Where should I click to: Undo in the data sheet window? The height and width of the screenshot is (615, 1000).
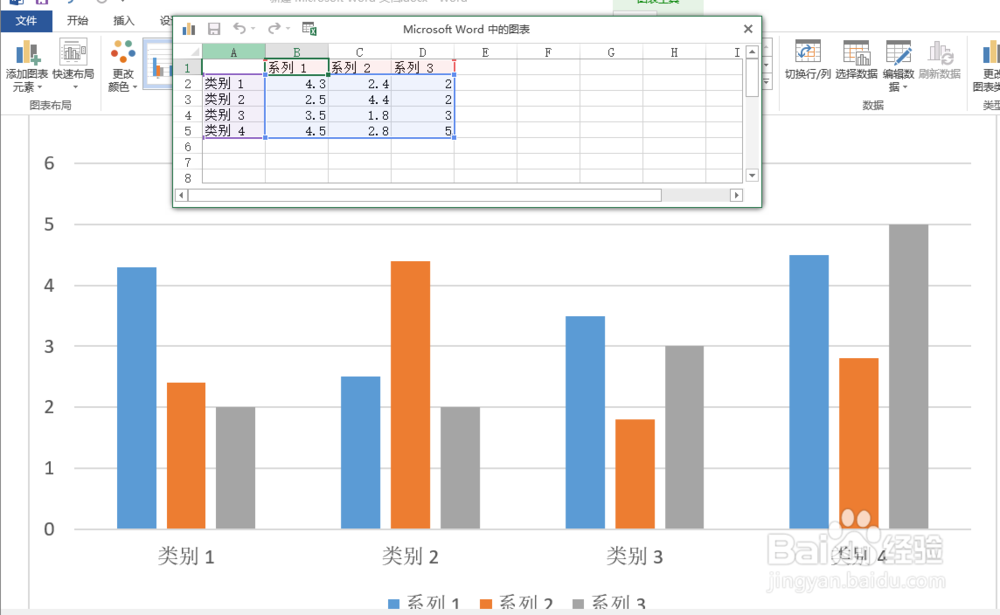(239, 28)
